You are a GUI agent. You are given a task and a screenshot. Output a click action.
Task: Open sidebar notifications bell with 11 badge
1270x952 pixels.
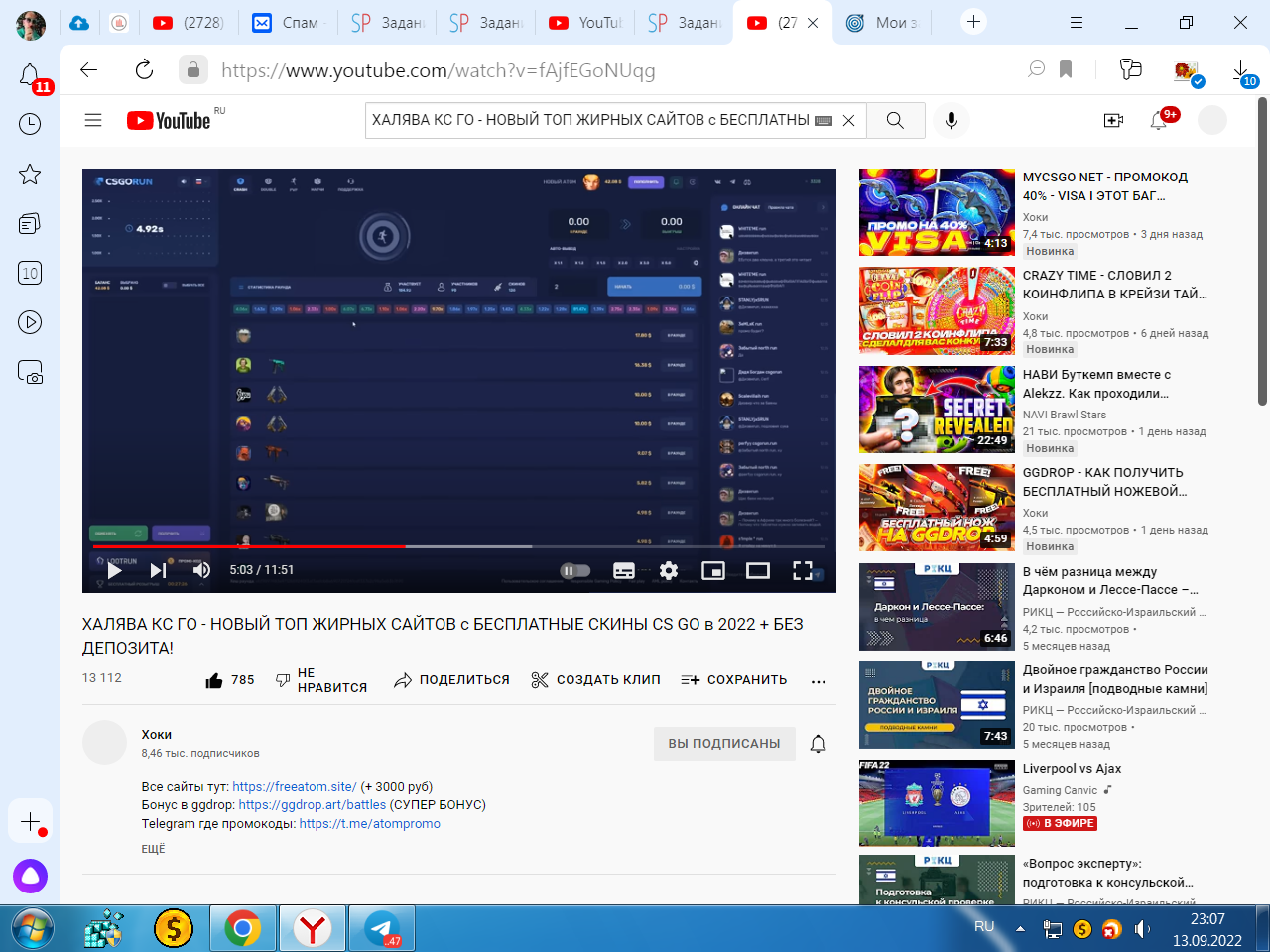coord(32,76)
